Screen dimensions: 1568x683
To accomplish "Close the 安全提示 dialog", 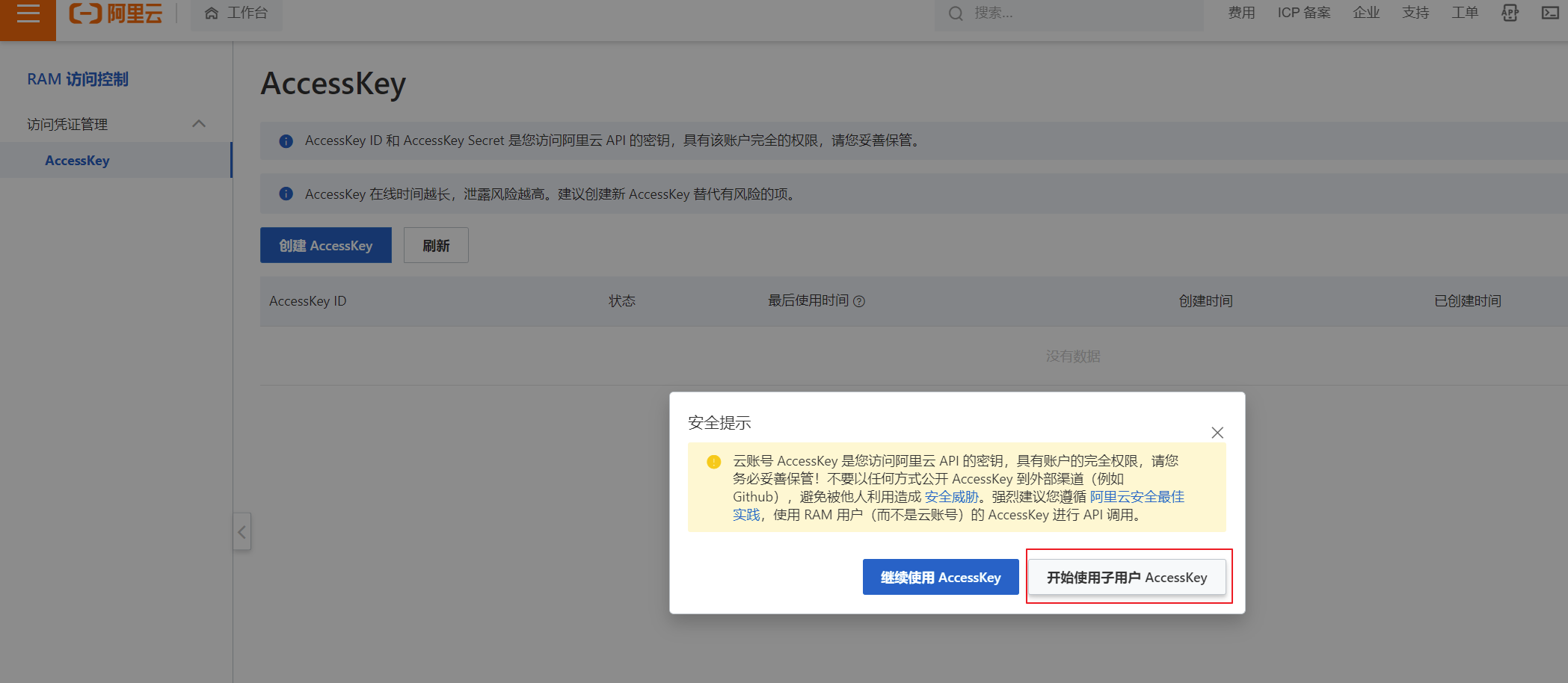I will [1217, 433].
